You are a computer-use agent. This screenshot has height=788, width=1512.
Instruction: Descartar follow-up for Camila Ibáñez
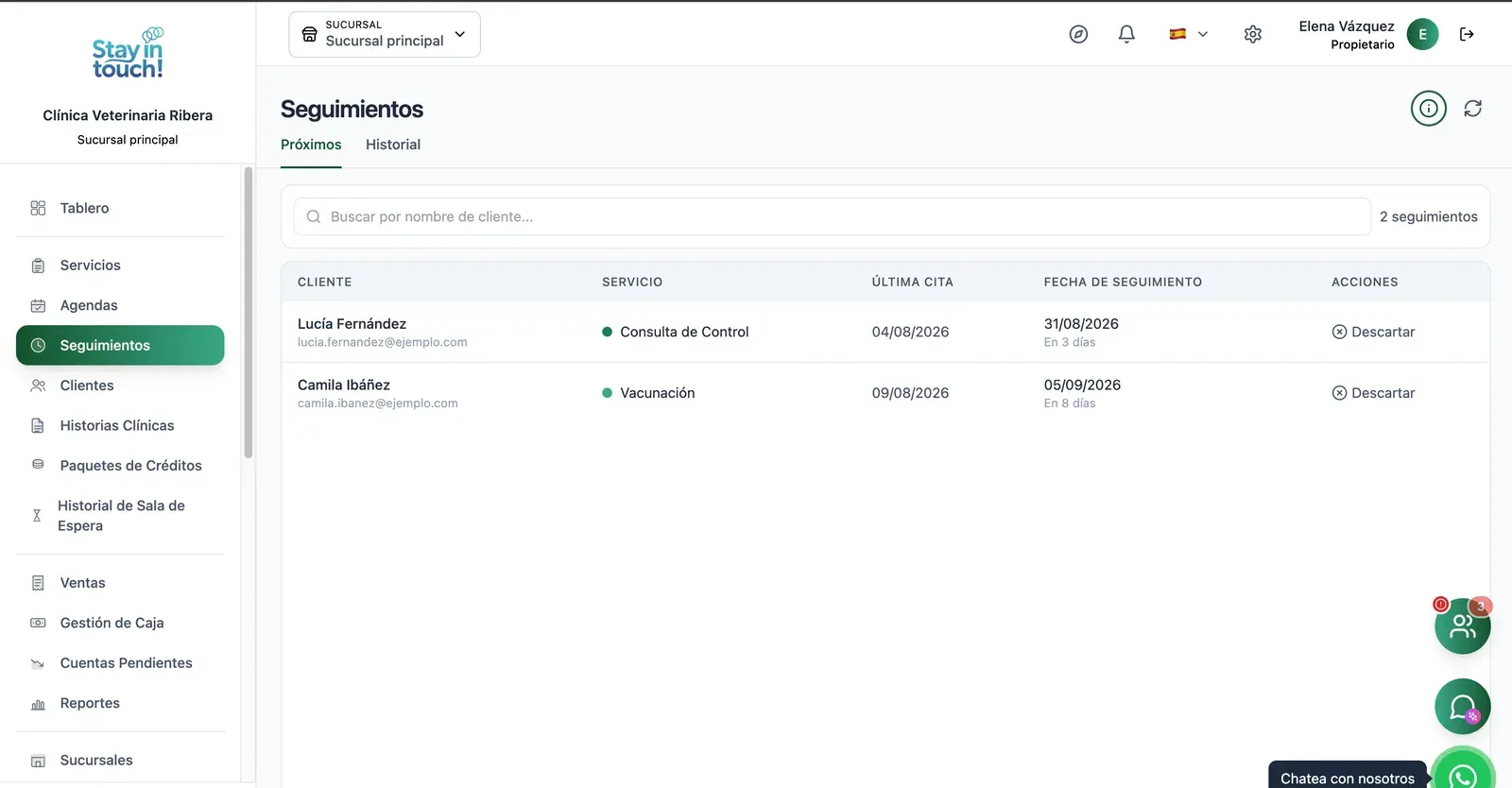pyautogui.click(x=1373, y=393)
